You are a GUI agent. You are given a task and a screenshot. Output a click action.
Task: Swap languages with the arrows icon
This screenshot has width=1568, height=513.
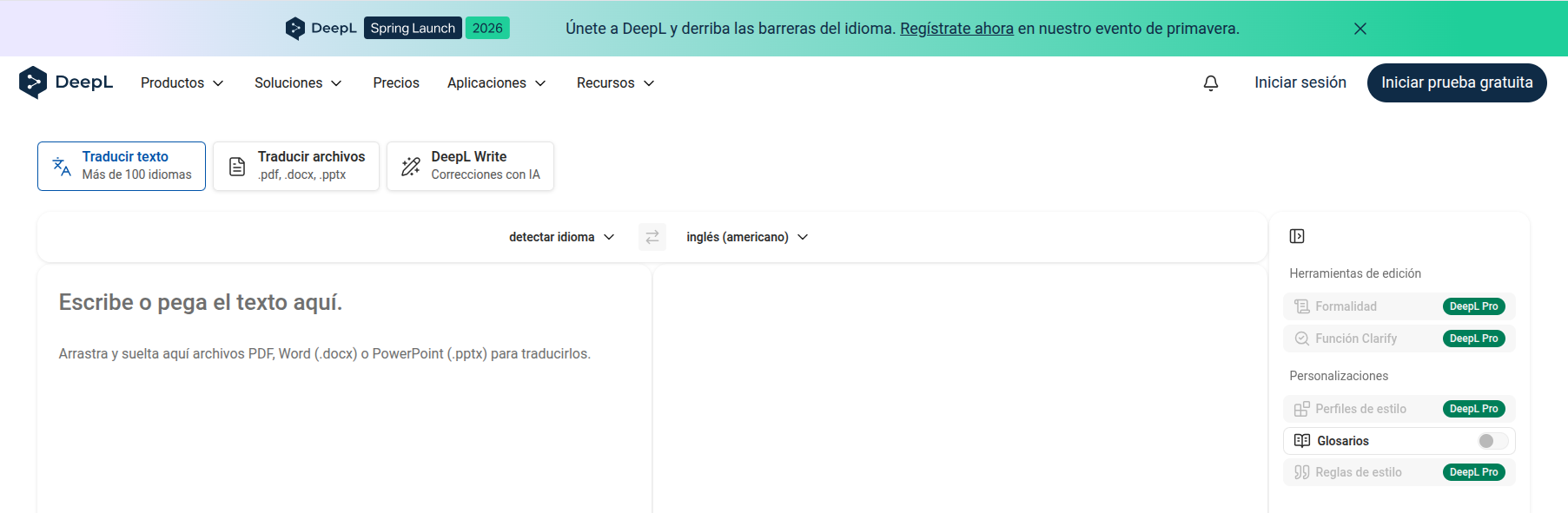652,237
